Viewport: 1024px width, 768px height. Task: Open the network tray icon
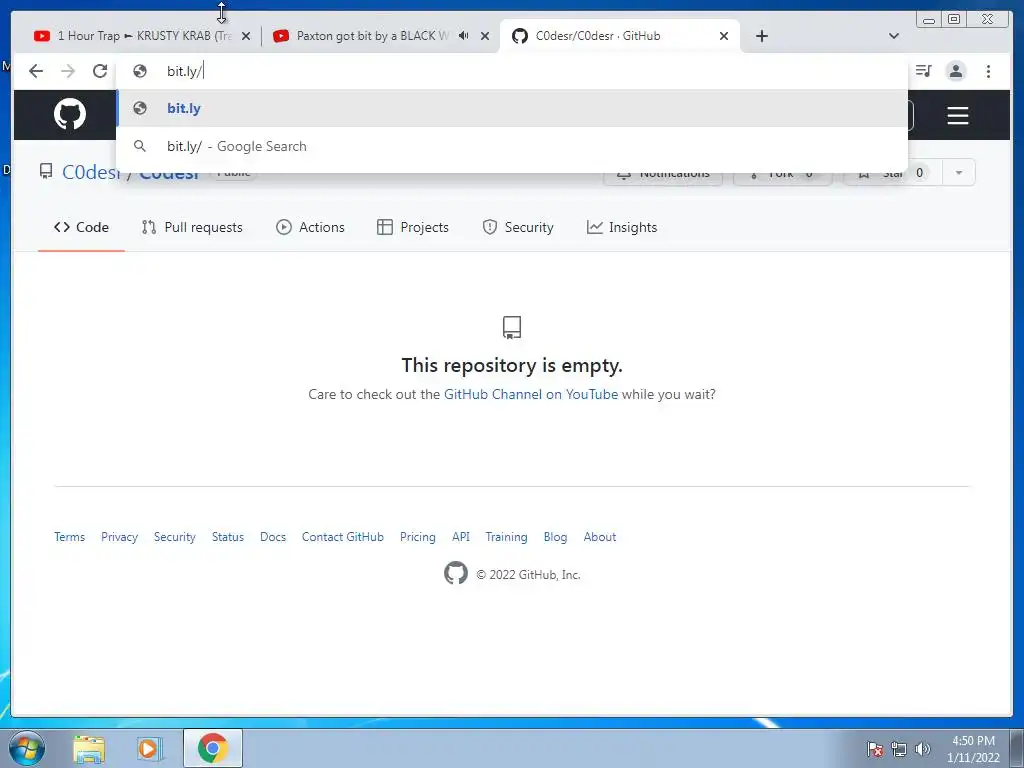(899, 749)
